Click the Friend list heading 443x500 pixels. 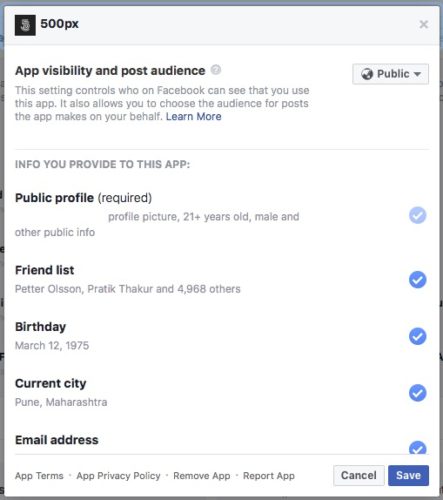pos(45,270)
